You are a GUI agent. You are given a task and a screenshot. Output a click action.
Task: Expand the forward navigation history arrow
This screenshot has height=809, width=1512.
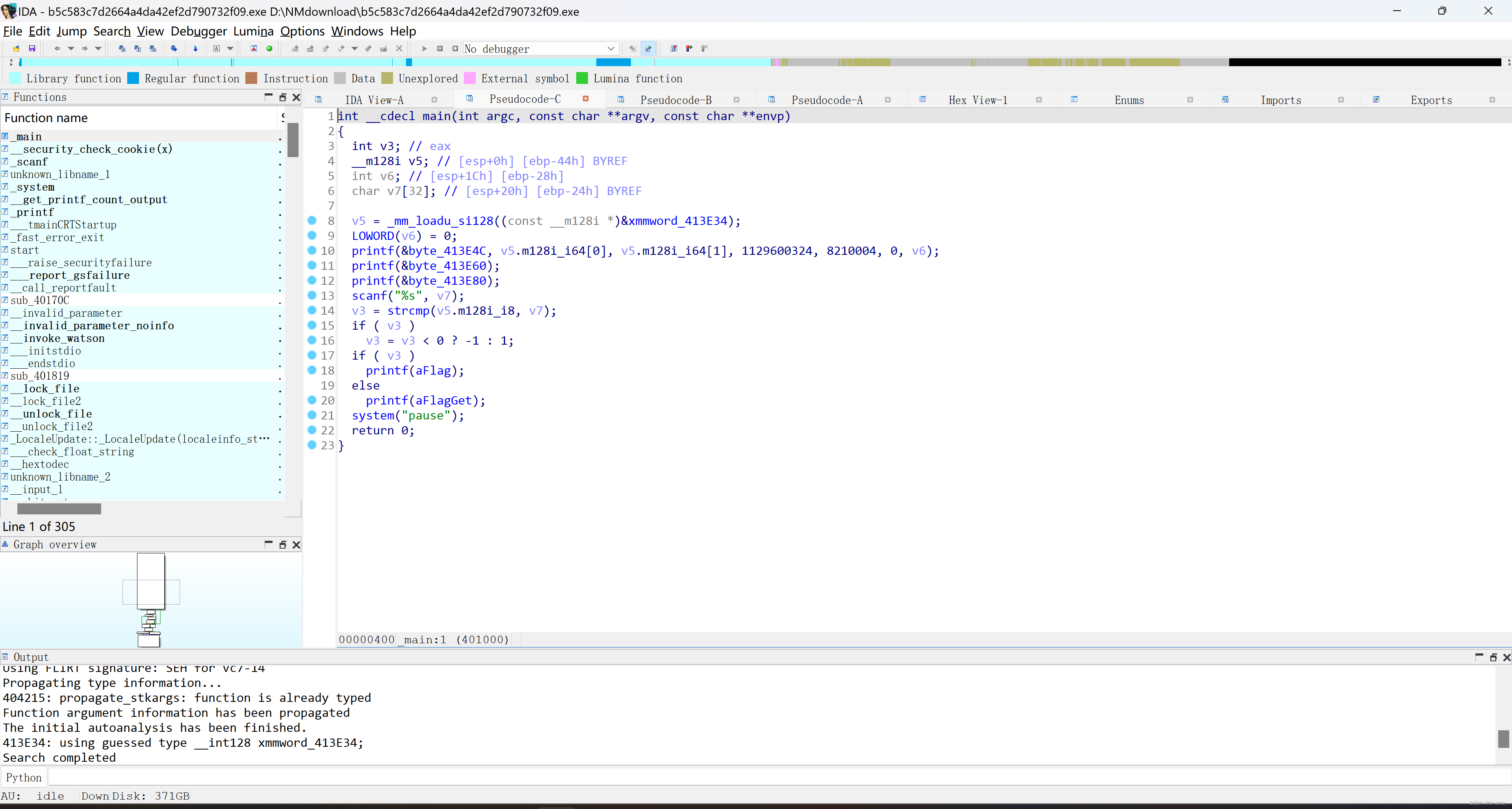(x=98, y=49)
